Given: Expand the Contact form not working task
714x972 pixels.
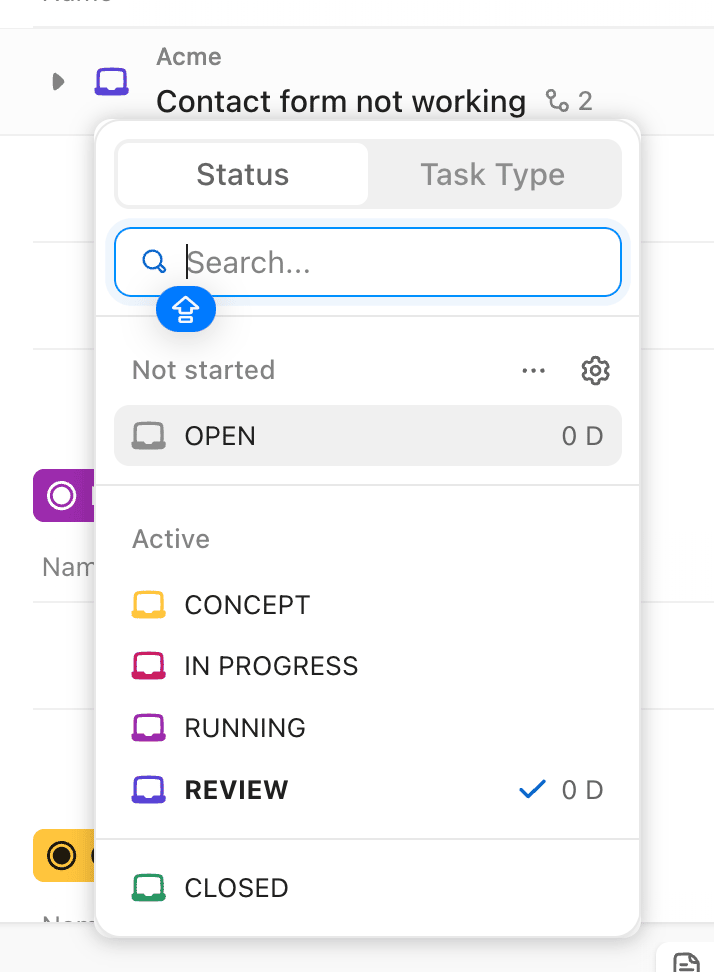Looking at the screenshot, I should (58, 81).
